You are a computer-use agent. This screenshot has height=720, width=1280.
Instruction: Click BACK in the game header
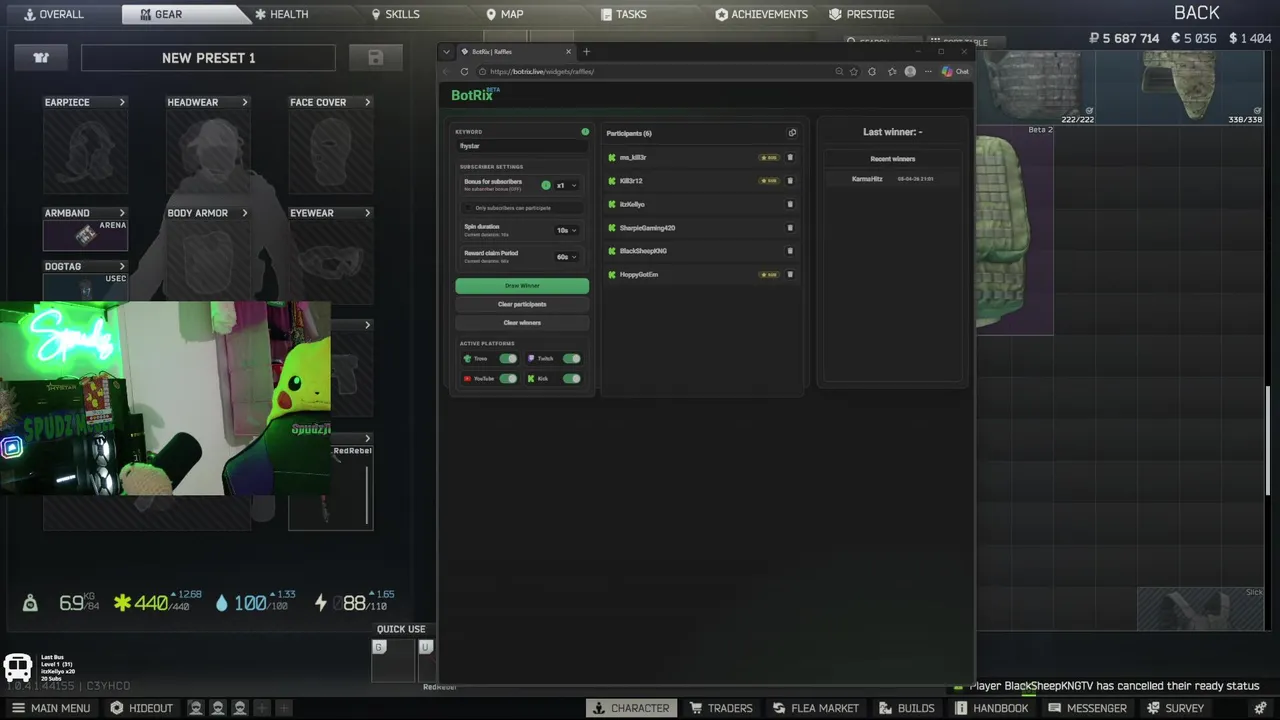1197,13
